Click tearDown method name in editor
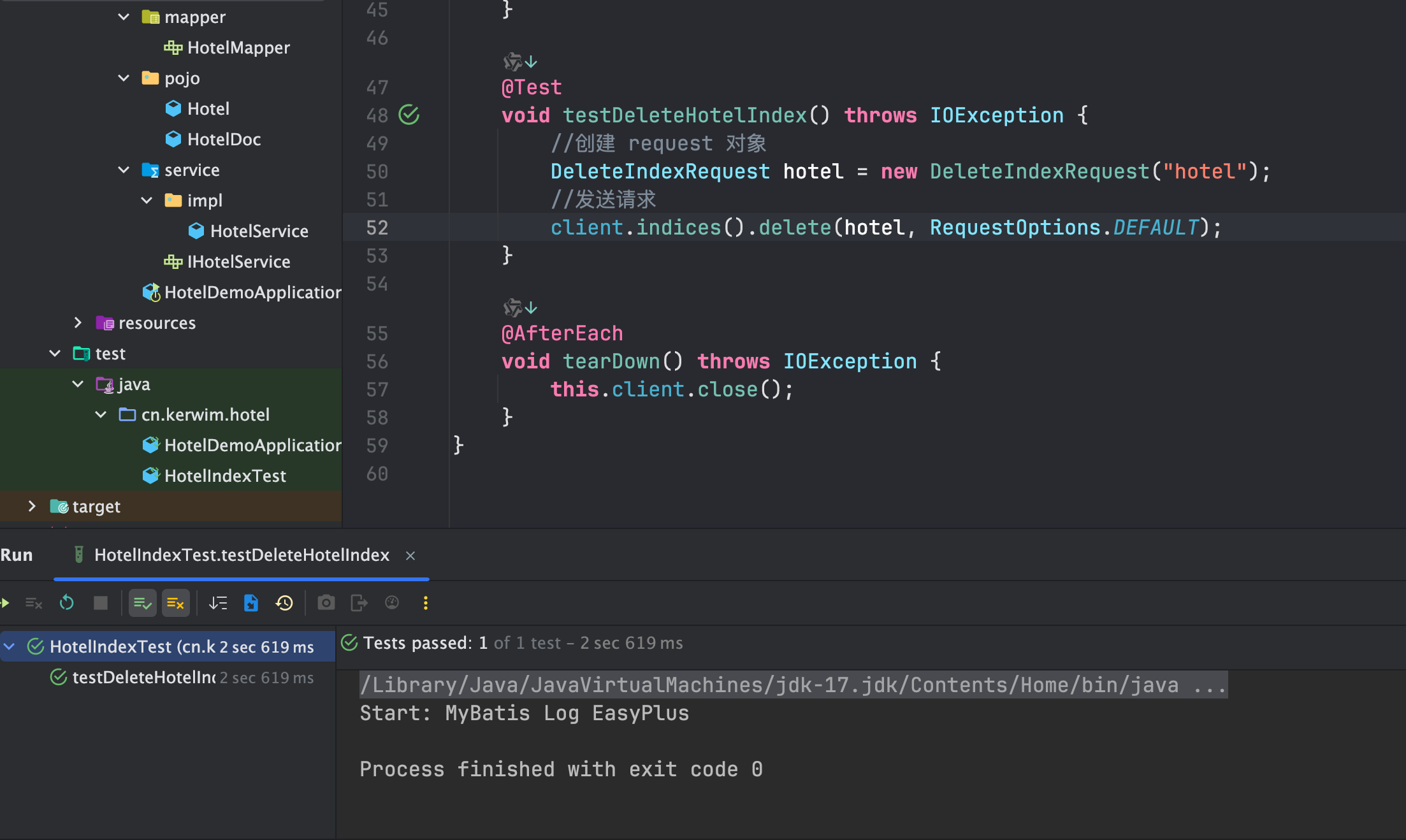 pyautogui.click(x=611, y=361)
